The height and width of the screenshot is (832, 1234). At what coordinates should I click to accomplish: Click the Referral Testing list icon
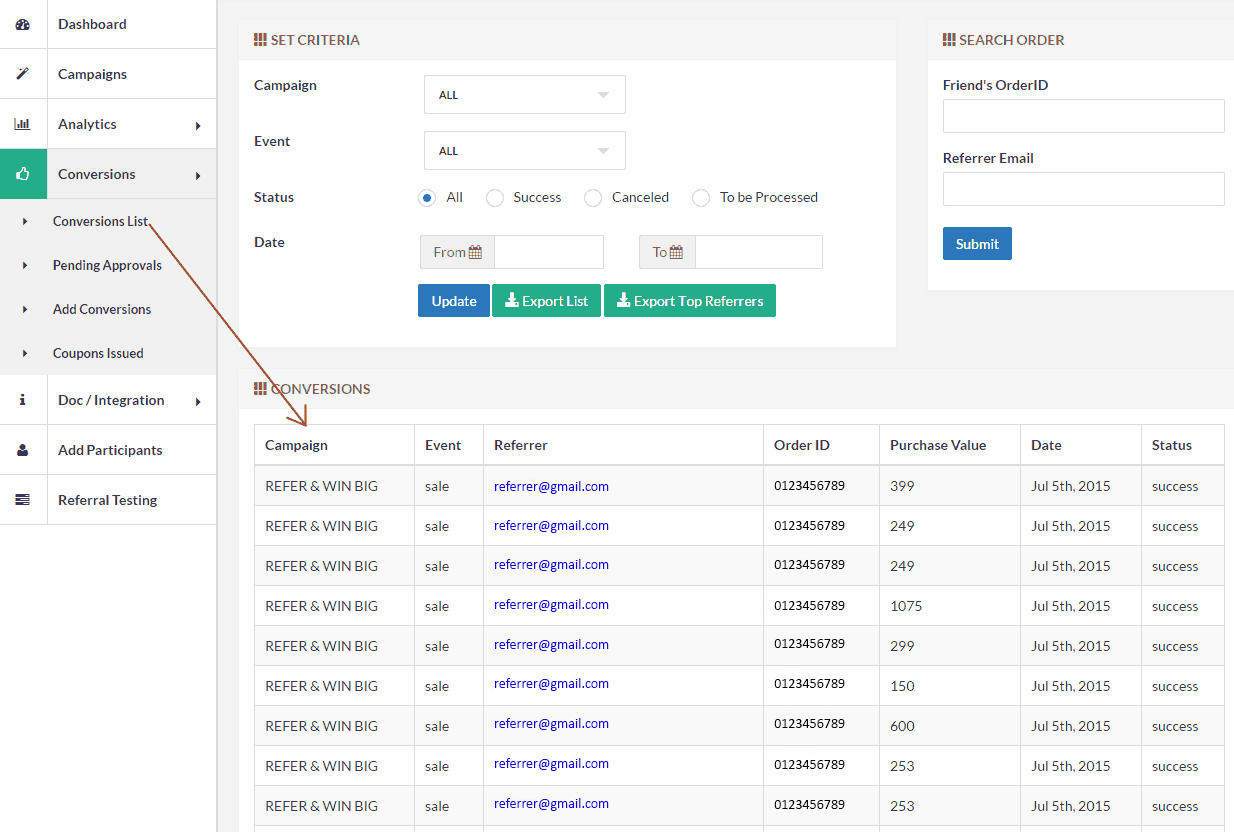(23, 500)
